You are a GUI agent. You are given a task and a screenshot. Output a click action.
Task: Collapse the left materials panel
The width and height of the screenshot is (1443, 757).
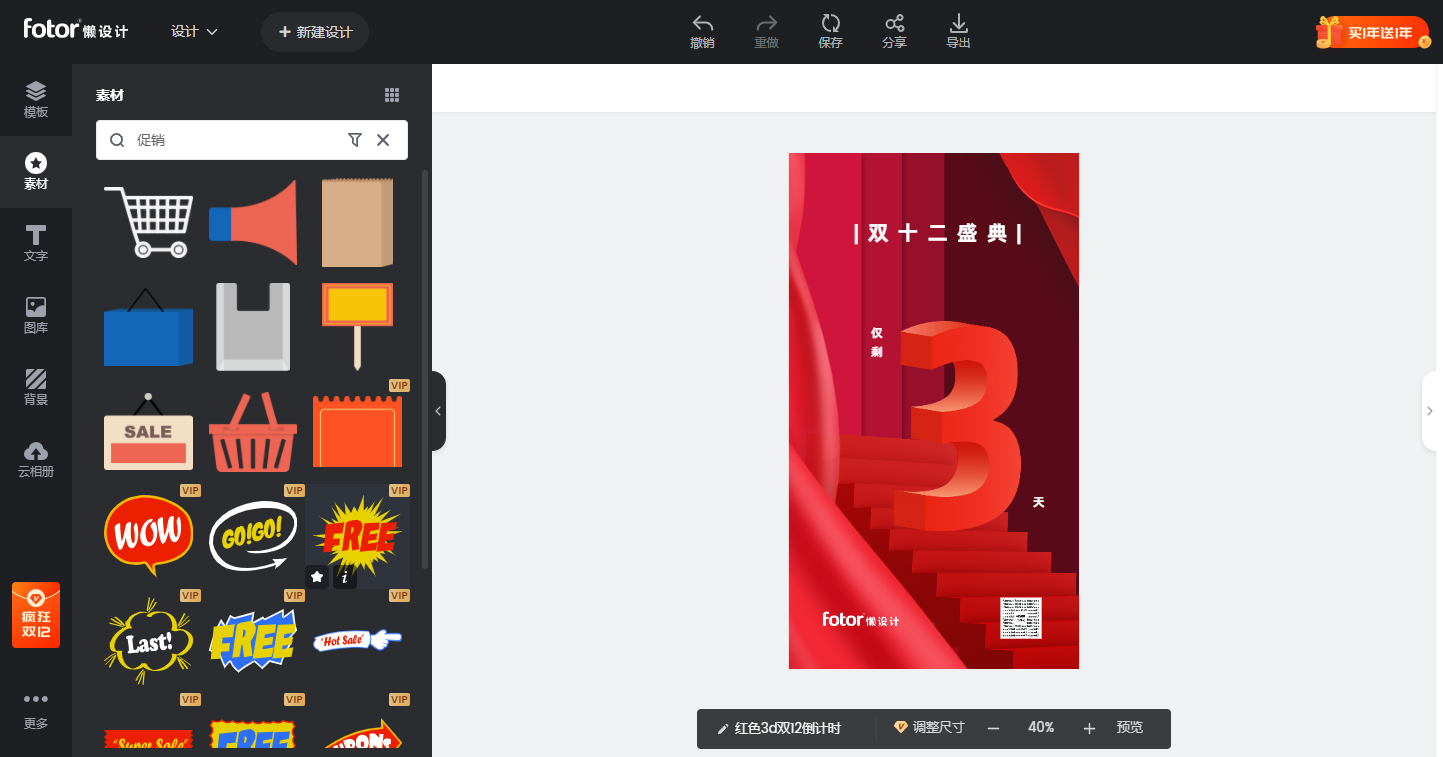point(438,411)
